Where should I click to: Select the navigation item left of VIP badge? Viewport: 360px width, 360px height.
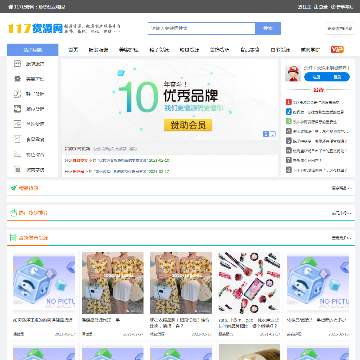coord(310,50)
